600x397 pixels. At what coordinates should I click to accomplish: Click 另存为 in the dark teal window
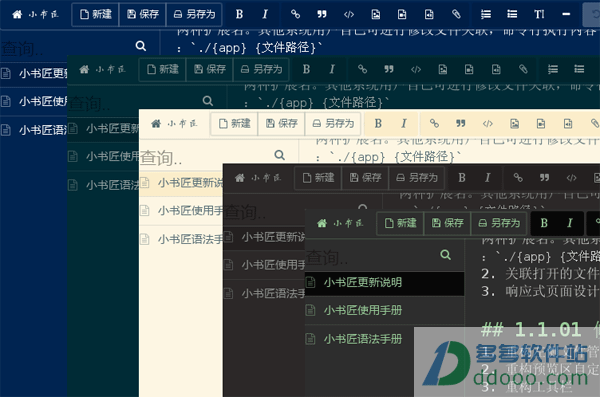click(261, 69)
